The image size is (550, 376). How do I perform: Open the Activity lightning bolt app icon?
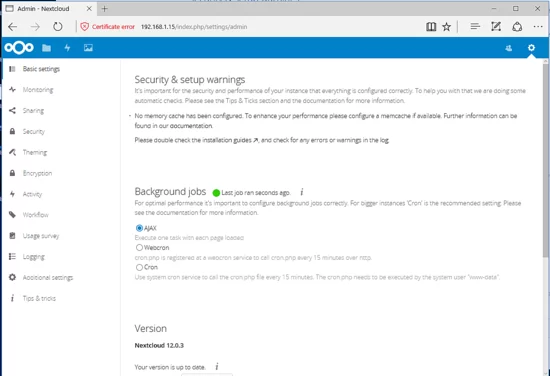tap(67, 48)
